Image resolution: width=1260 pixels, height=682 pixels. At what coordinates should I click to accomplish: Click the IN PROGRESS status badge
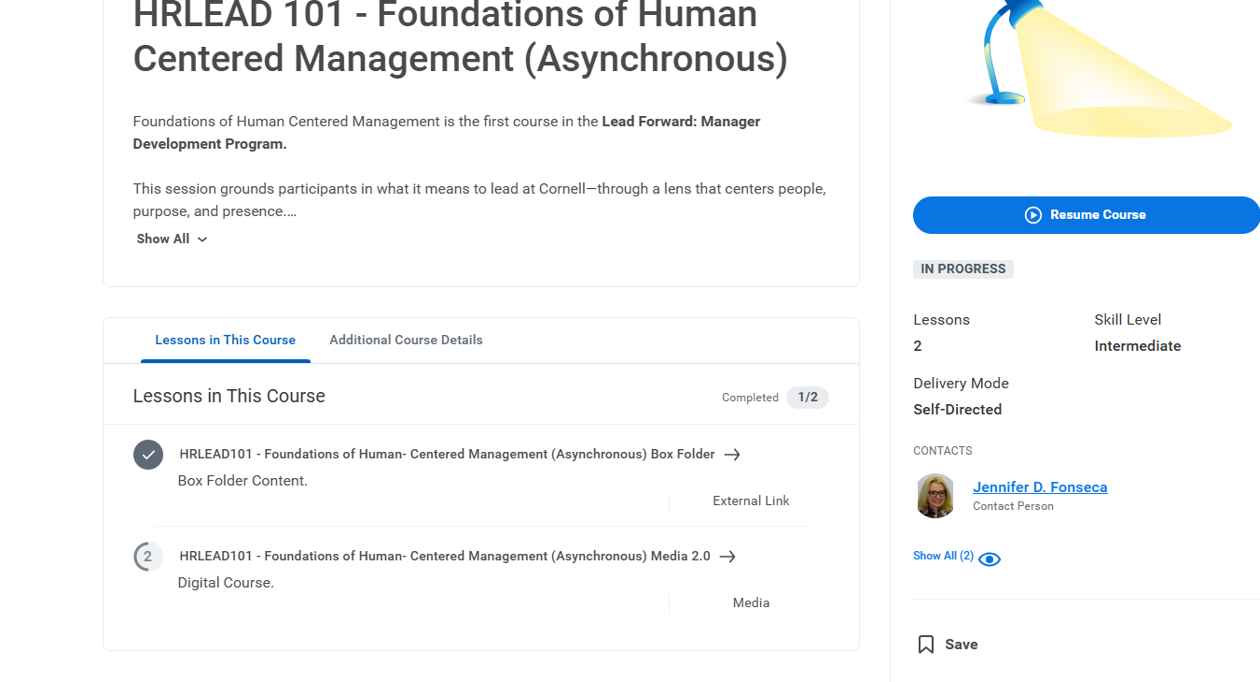click(963, 269)
